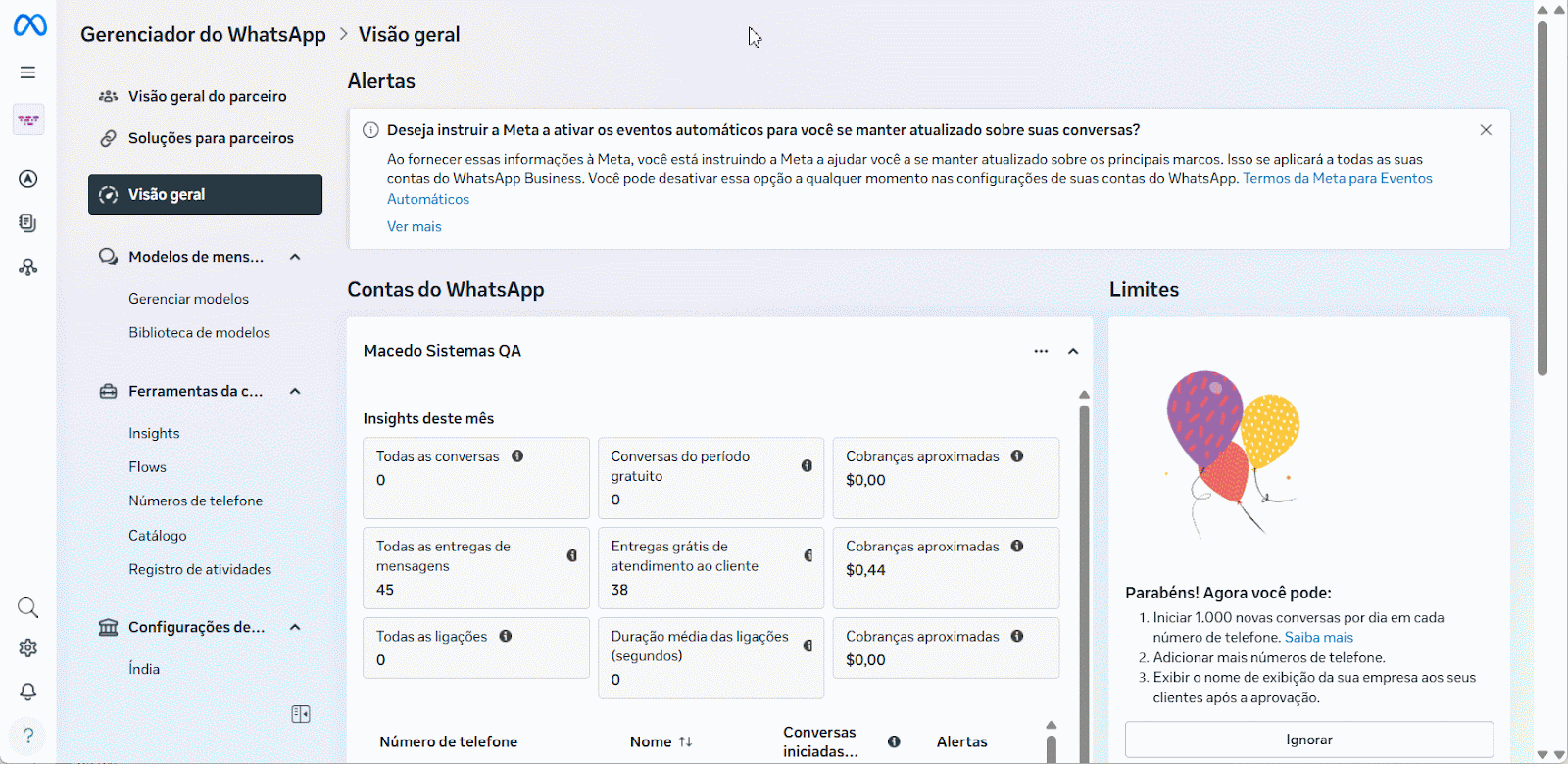Click the alert info circle icon
This screenshot has width=1568, height=764.
(370, 130)
